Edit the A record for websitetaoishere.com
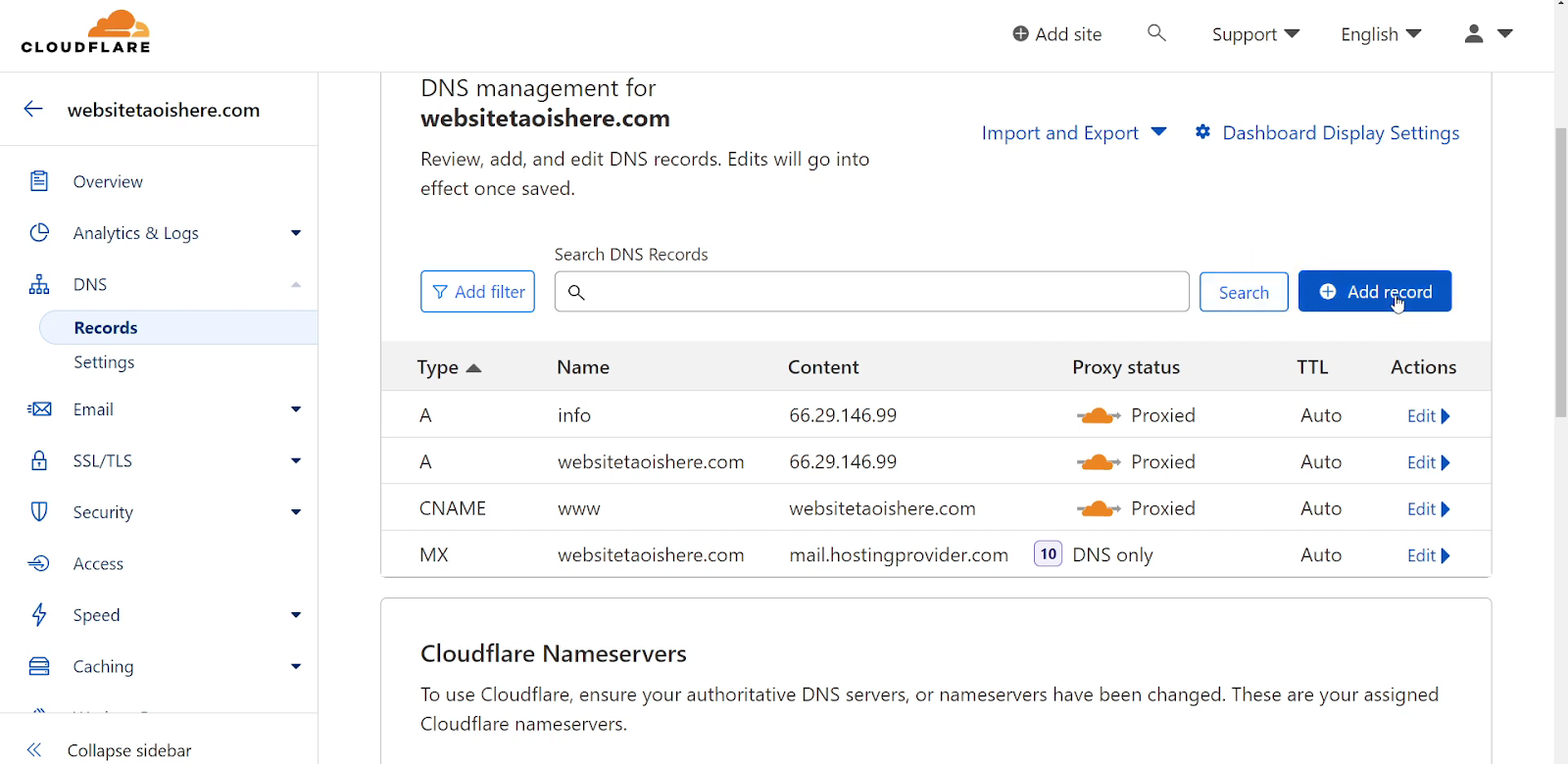The width and height of the screenshot is (1568, 764). point(1428,462)
